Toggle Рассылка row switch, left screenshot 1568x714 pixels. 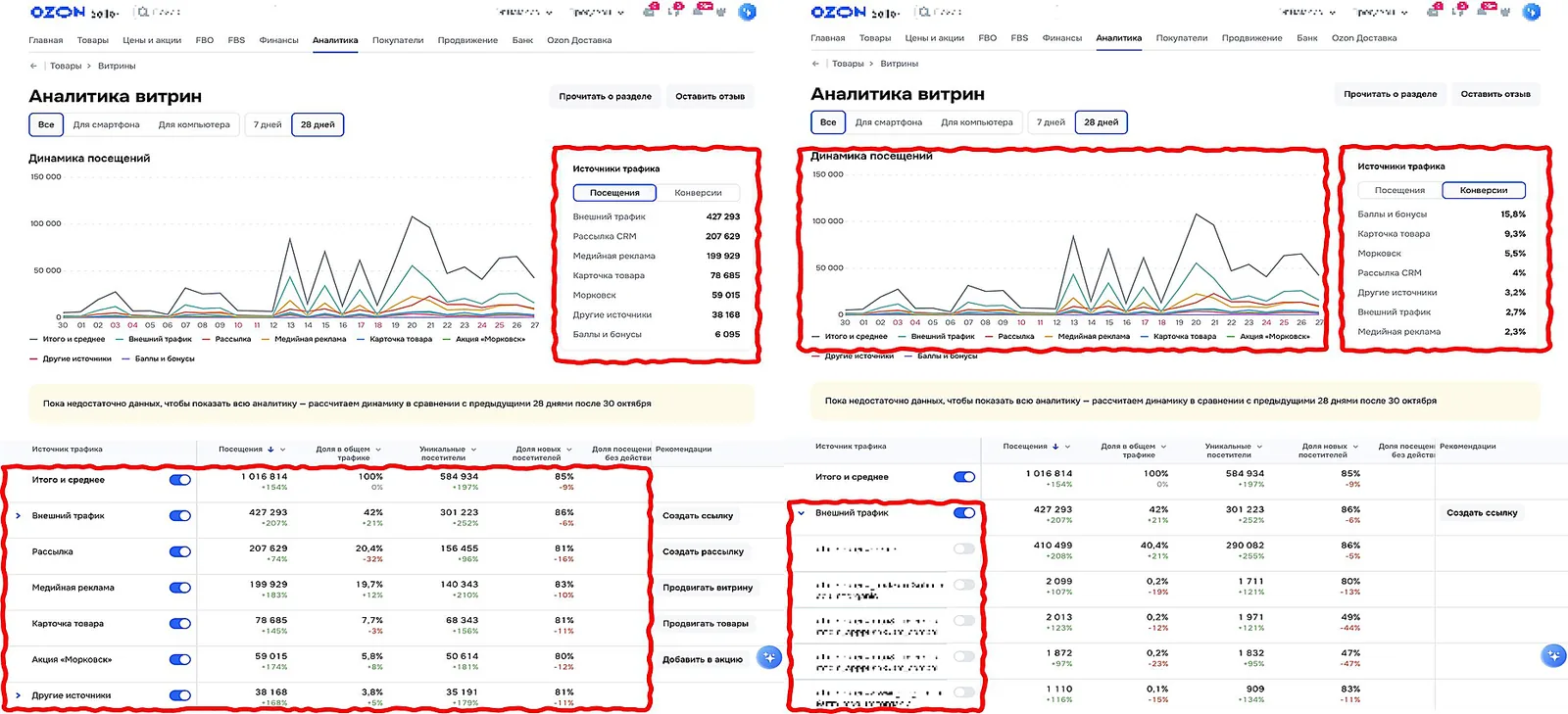pyautogui.click(x=180, y=551)
